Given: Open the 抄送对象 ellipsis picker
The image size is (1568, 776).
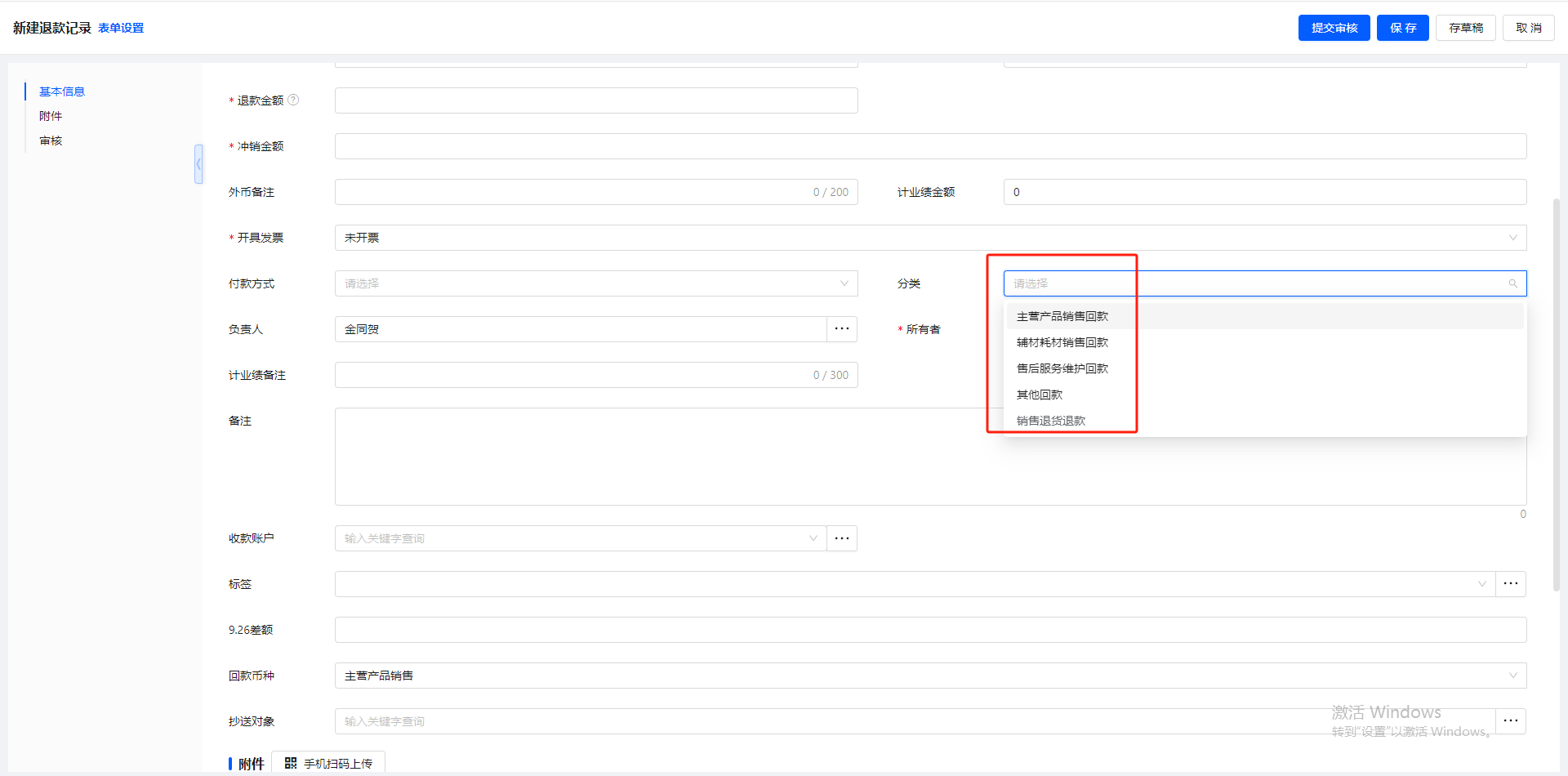Looking at the screenshot, I should coord(1511,721).
